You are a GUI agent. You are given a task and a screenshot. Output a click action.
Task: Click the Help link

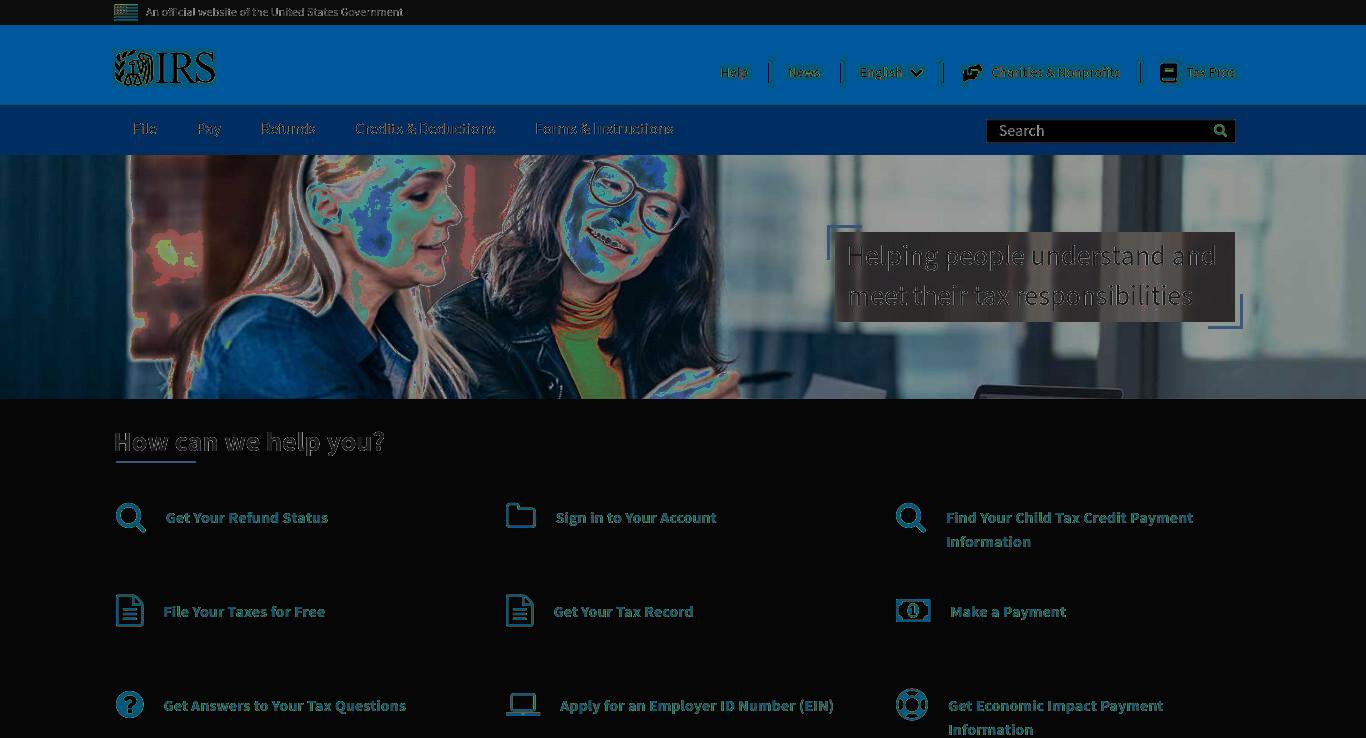pyautogui.click(x=735, y=73)
